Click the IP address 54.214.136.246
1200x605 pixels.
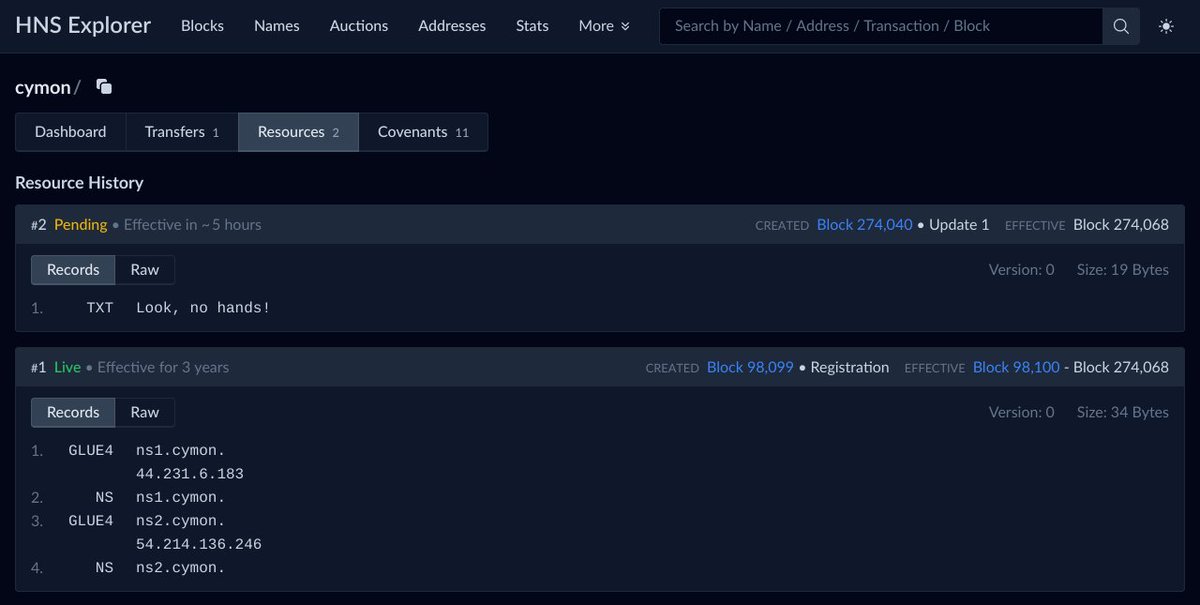pos(199,545)
